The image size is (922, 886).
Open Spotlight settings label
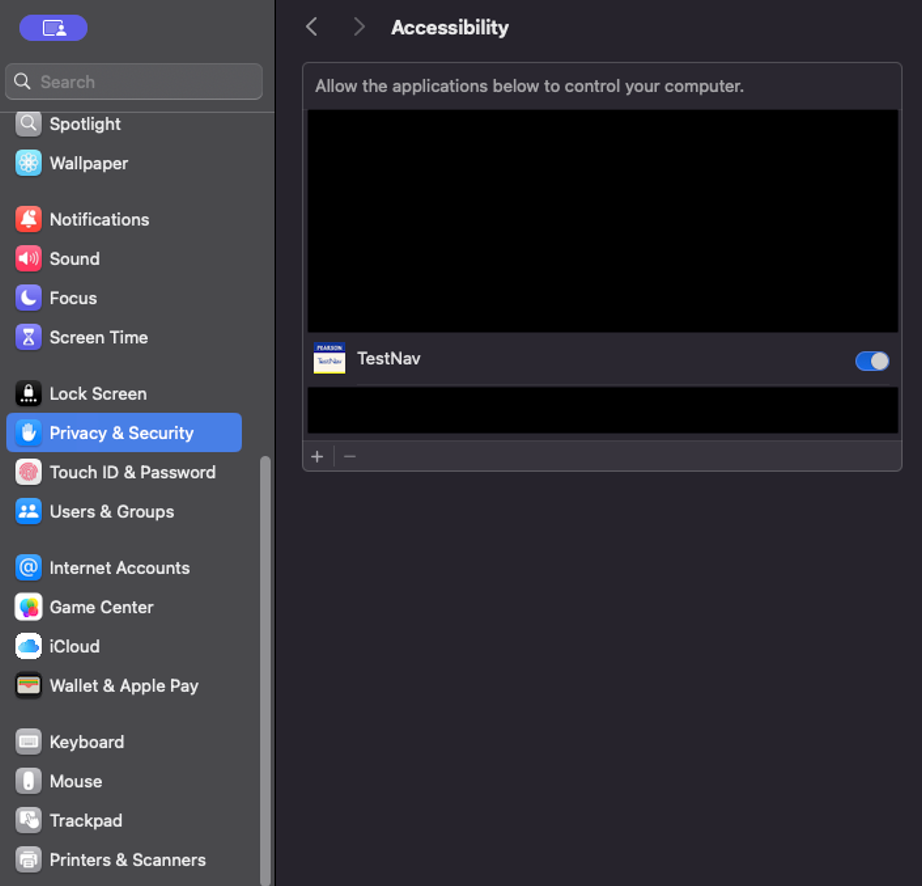85,124
